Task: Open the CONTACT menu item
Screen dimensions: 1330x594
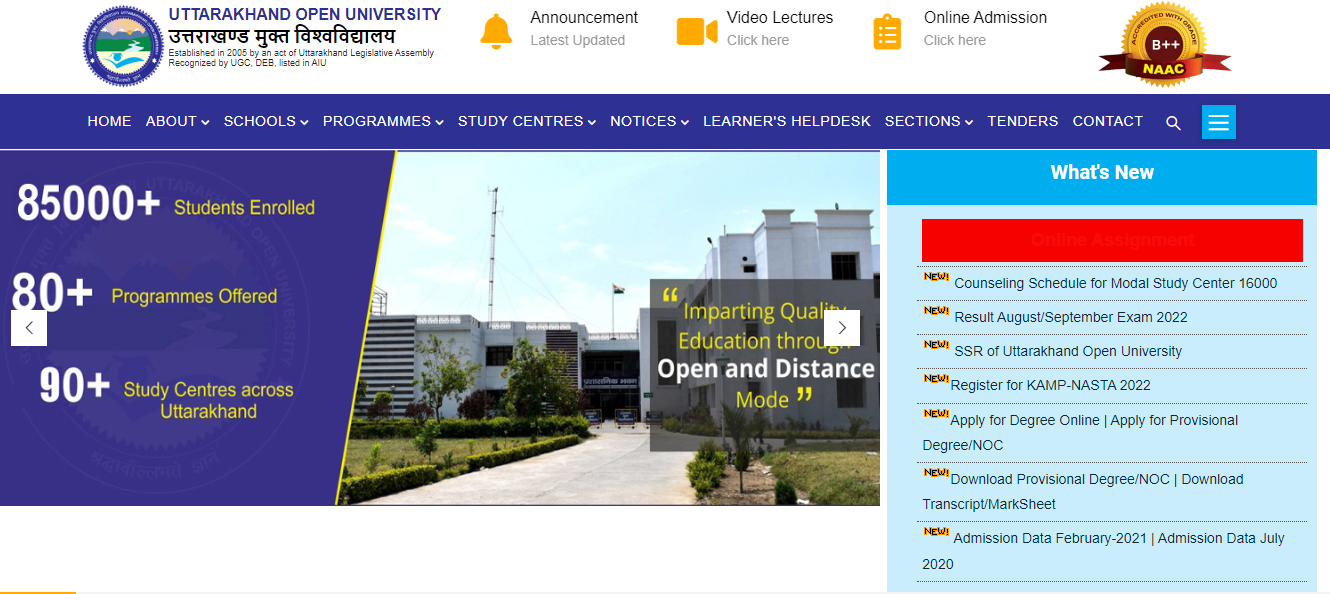Action: coord(1107,121)
